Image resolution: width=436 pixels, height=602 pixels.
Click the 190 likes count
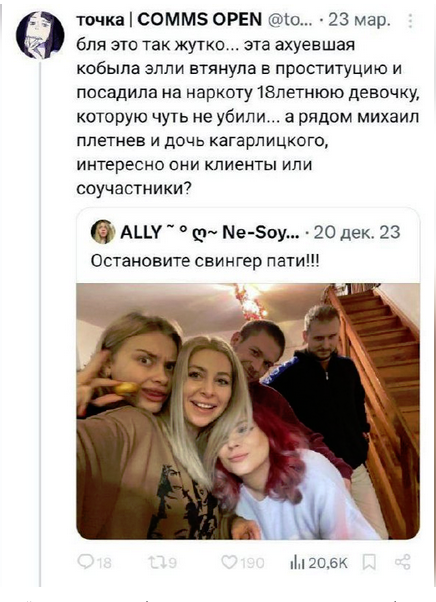[x=252, y=563]
